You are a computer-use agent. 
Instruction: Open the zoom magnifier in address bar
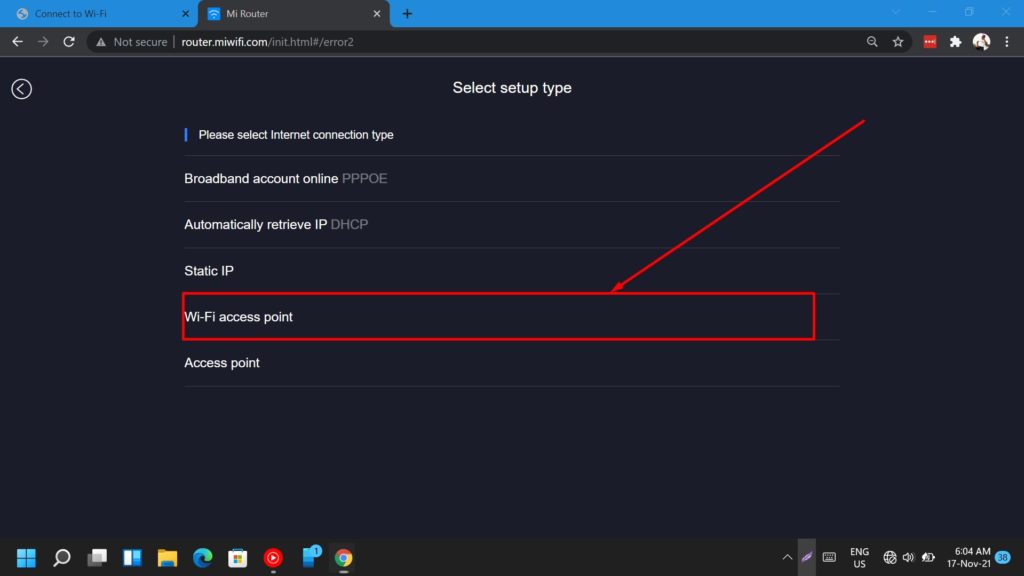(872, 42)
